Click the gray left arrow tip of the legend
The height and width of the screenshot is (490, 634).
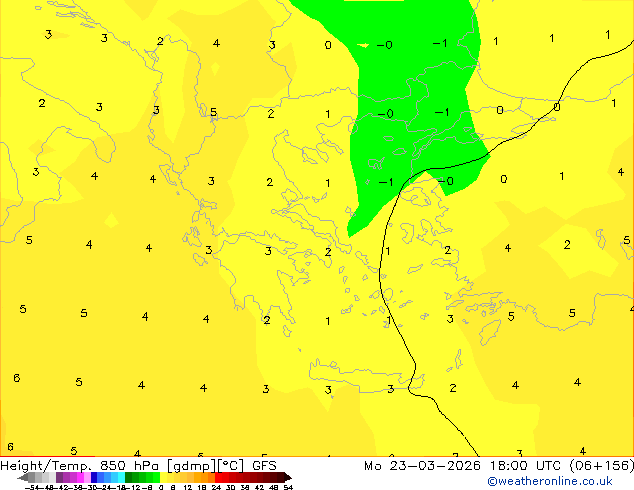point(22,477)
